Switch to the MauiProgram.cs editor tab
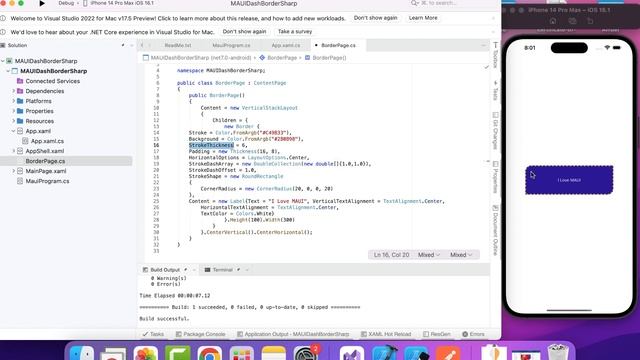Viewport: 640px width, 360px height. (x=231, y=45)
